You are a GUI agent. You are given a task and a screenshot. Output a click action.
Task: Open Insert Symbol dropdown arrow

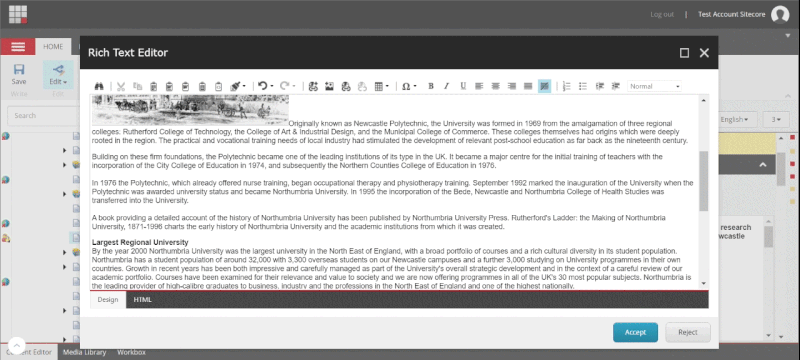coord(415,87)
